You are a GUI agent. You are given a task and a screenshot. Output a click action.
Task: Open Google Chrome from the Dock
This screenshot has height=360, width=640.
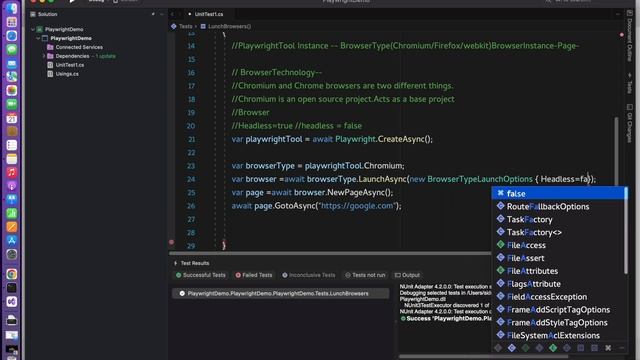point(11,274)
